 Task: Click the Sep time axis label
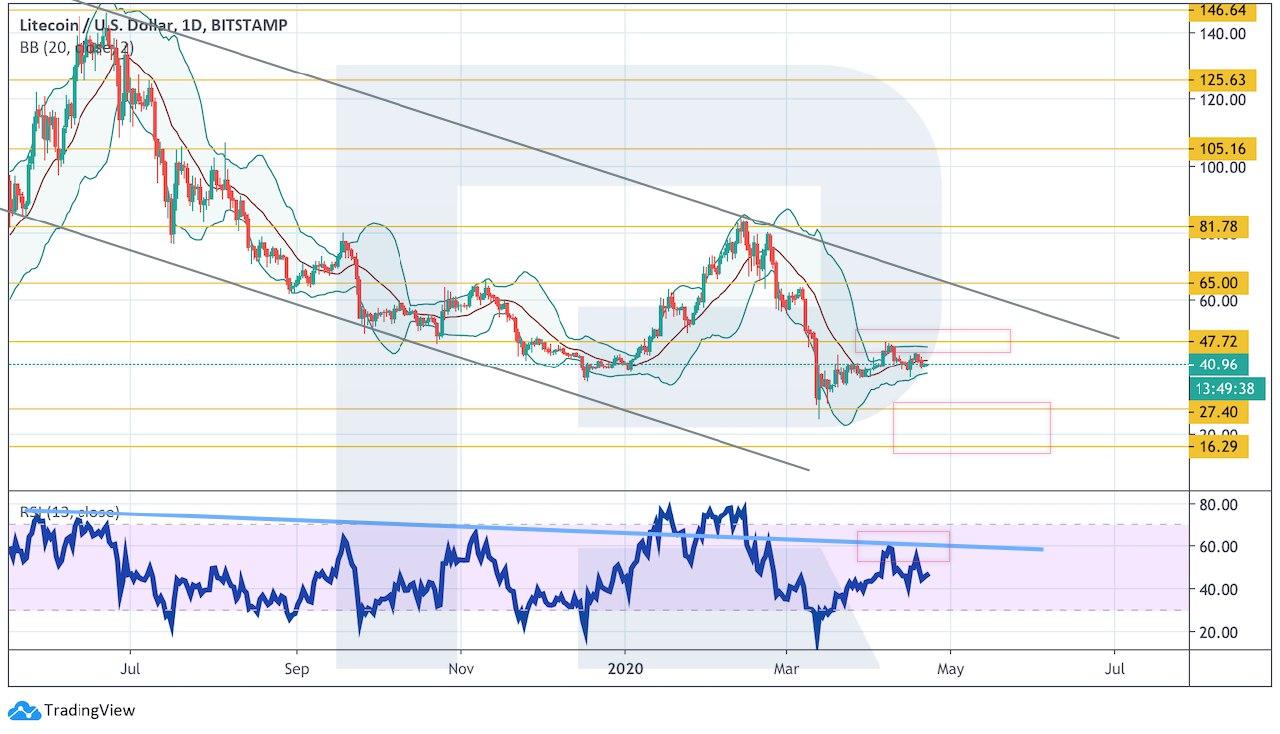pyautogui.click(x=295, y=668)
